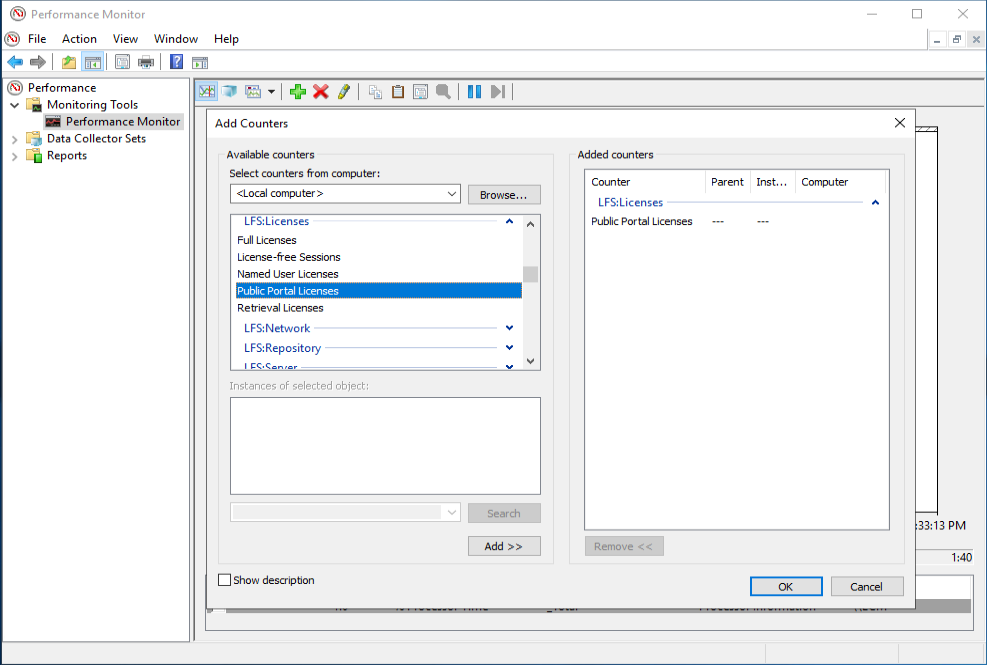Click the graph Properties icon beside the magnifier
The width and height of the screenshot is (987, 665).
[x=420, y=92]
